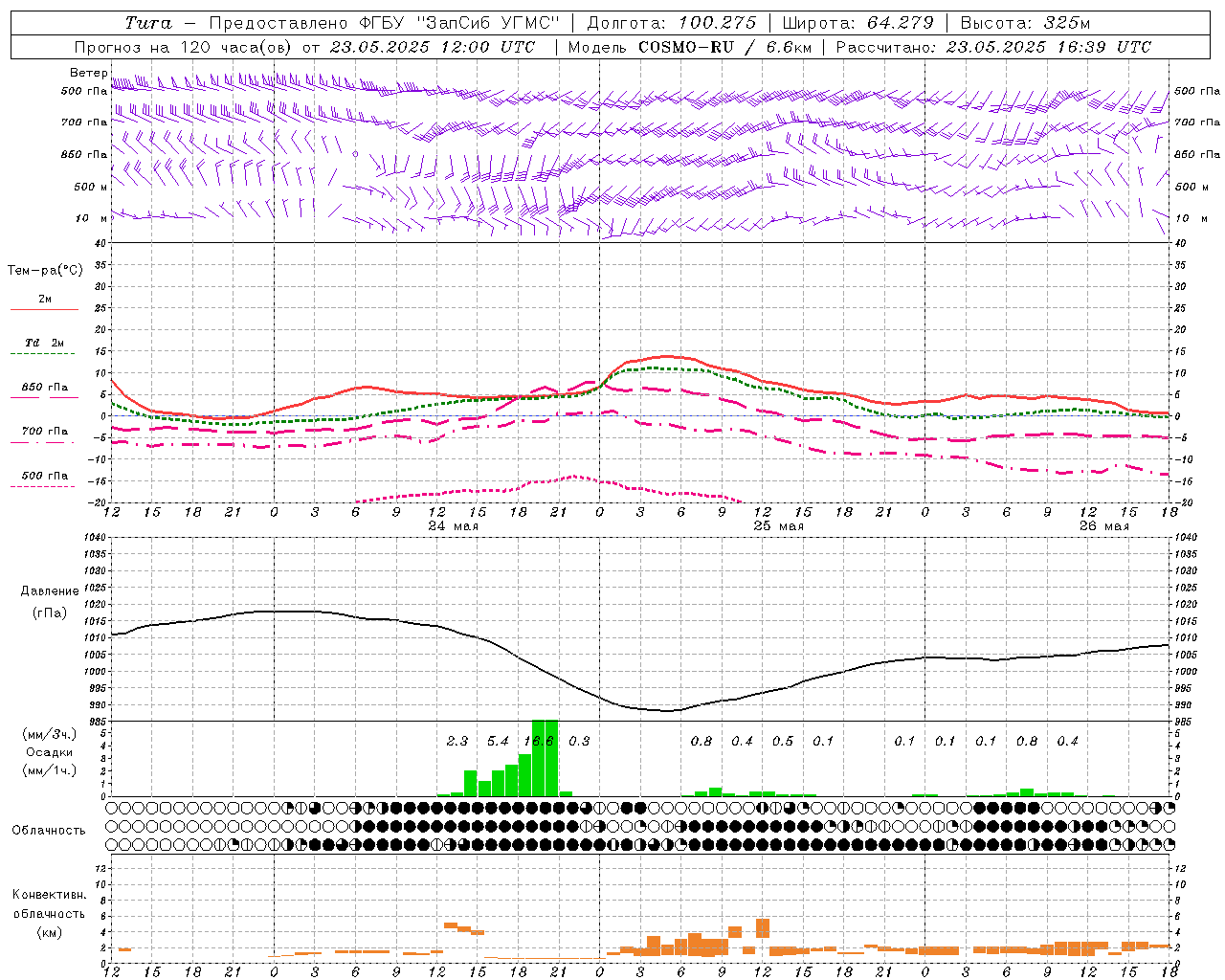The width and height of the screenshot is (1225, 980).
Task: Click the "24 мая" date label
Action: (454, 525)
